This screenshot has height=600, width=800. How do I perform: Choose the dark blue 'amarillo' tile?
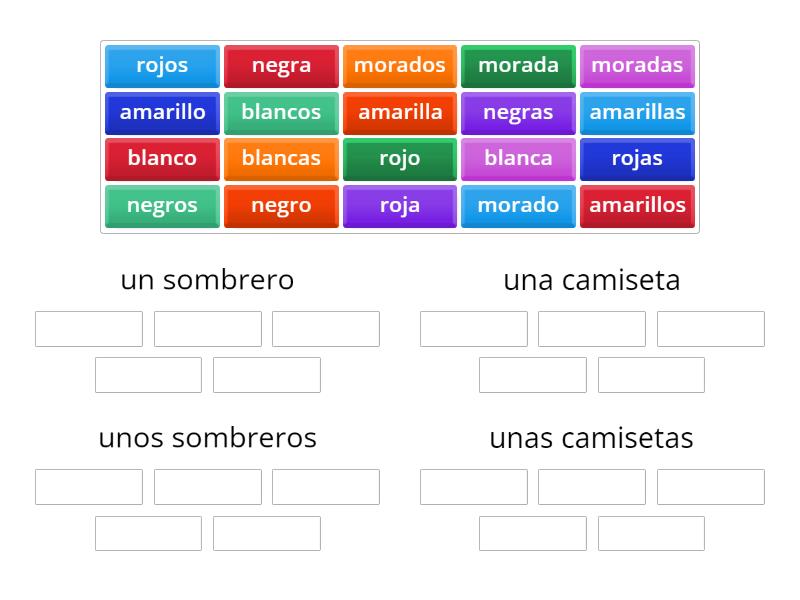162,113
